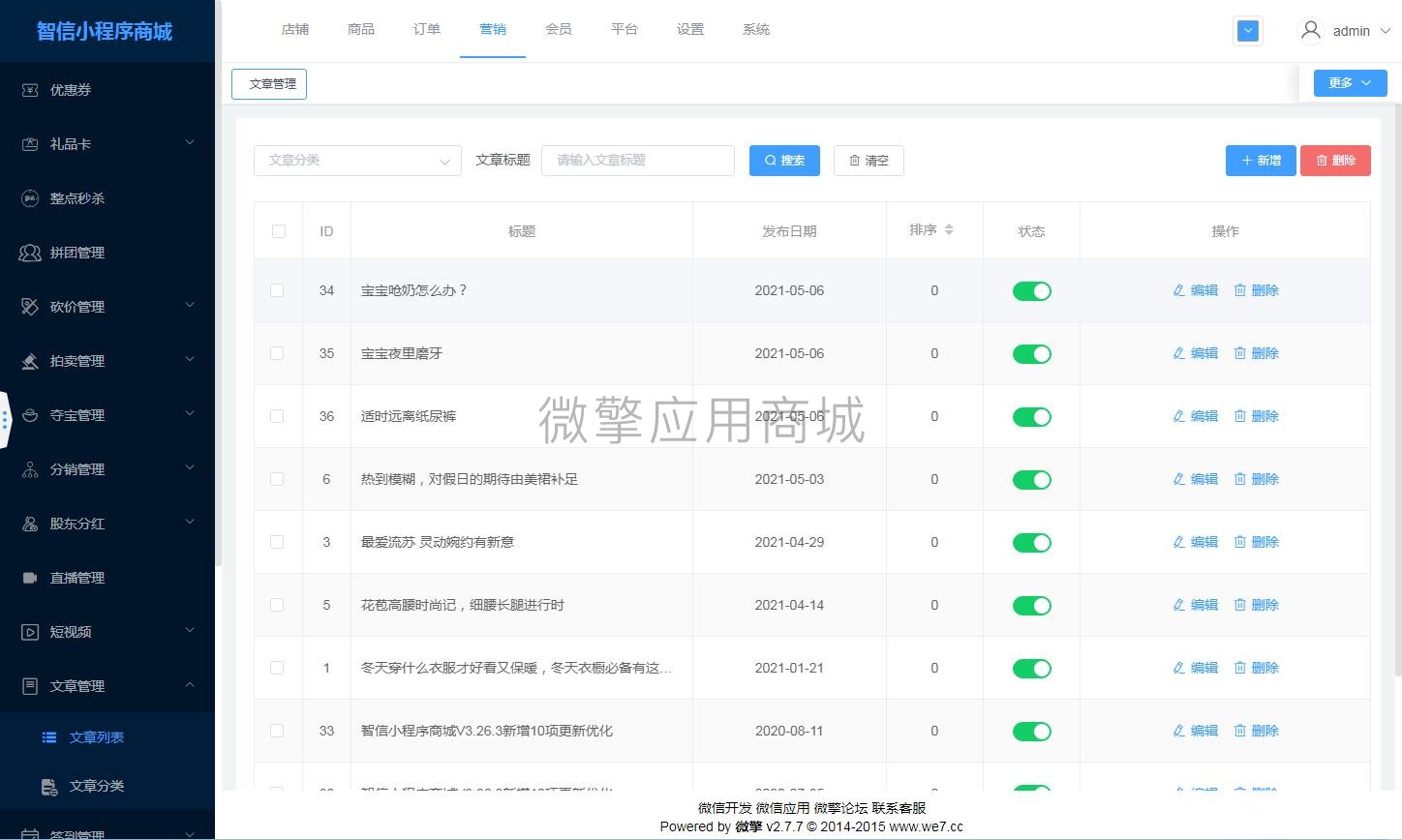Click the trash icon for article ID 36

click(x=1239, y=416)
